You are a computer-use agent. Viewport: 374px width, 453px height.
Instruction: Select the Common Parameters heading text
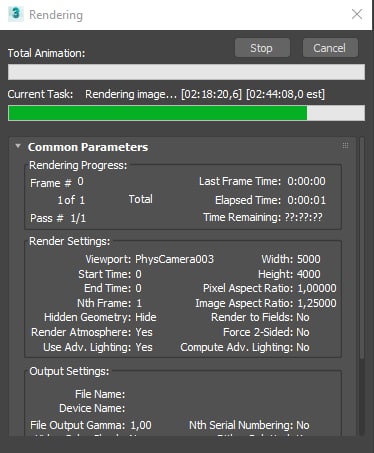[x=88, y=147]
